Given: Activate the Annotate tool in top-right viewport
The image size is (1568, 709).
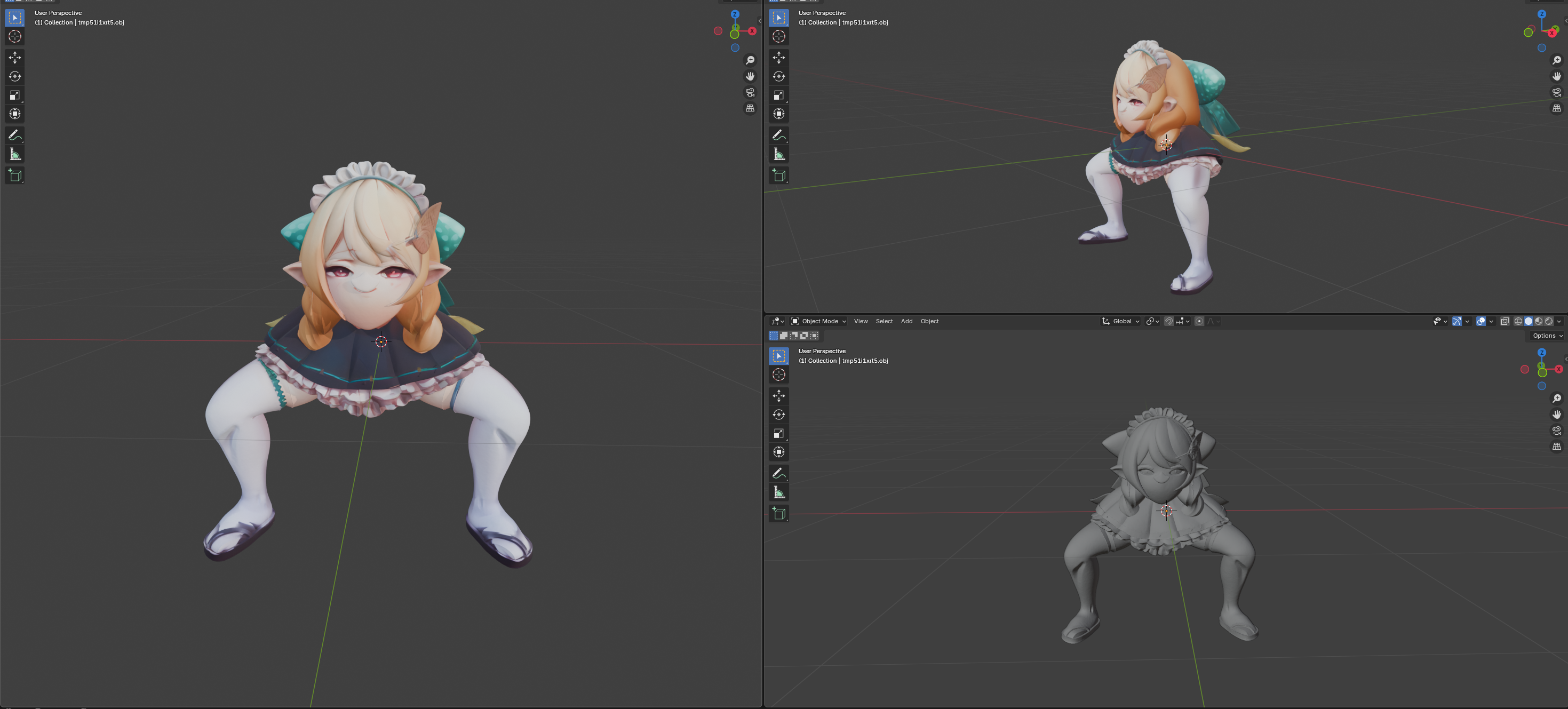Looking at the screenshot, I should tap(778, 135).
